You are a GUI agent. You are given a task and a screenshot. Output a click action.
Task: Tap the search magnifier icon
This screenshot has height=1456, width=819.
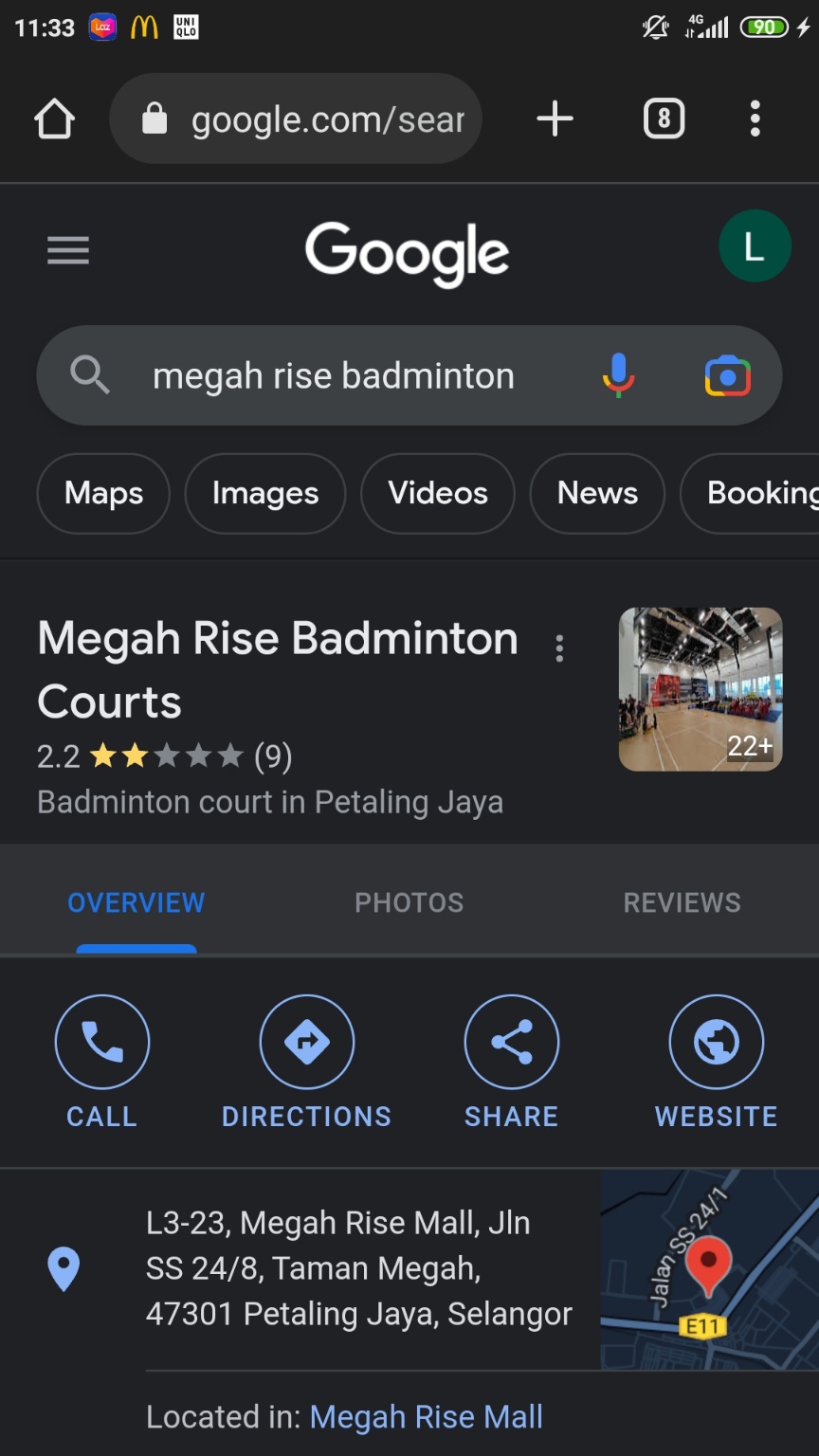90,375
